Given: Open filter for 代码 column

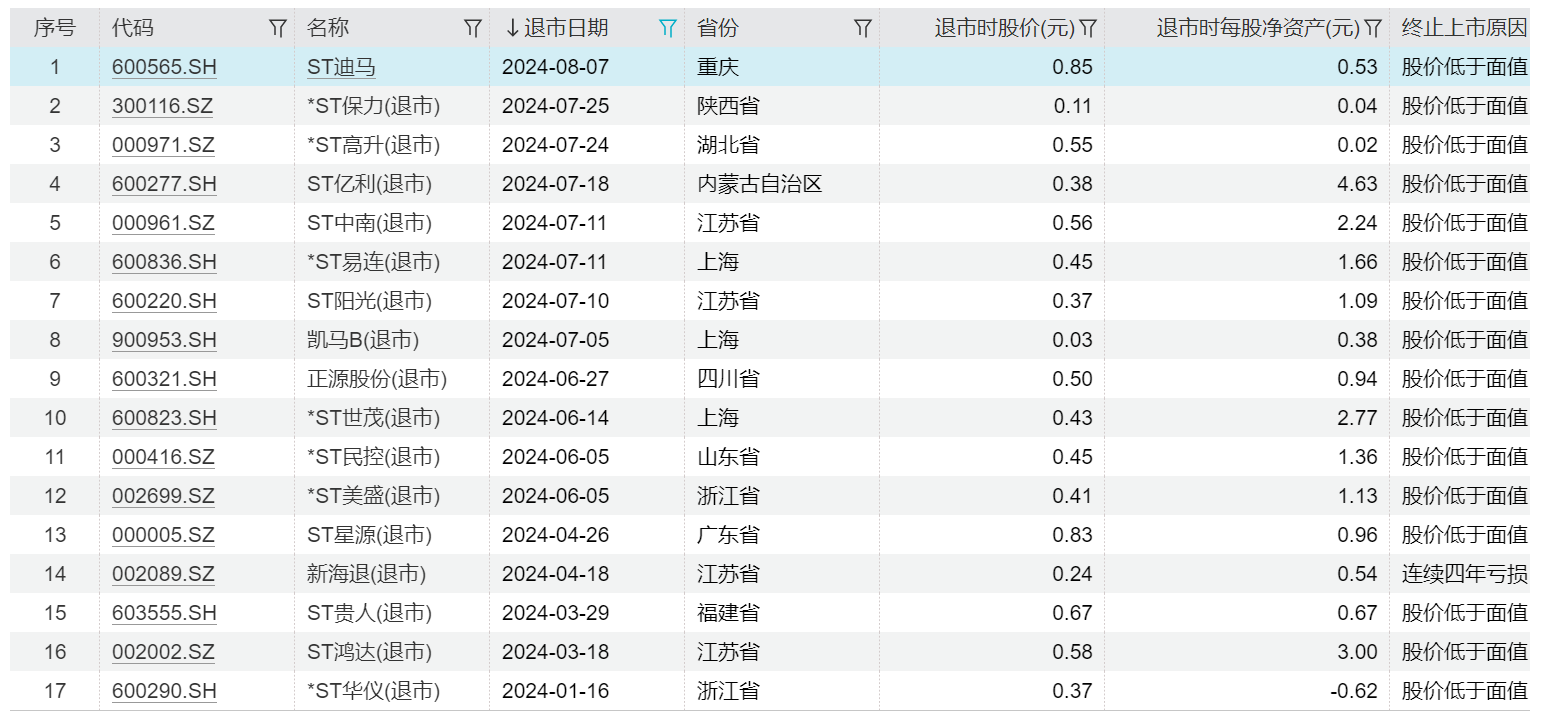Looking at the screenshot, I should pos(278,29).
